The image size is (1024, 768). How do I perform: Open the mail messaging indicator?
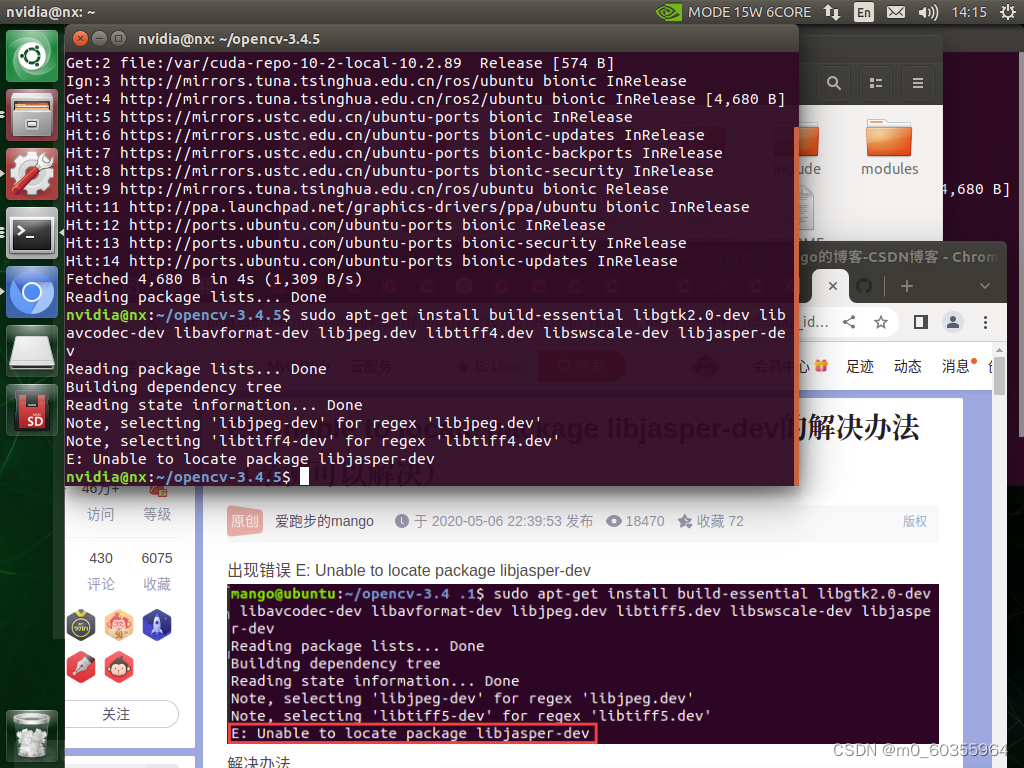coord(896,12)
